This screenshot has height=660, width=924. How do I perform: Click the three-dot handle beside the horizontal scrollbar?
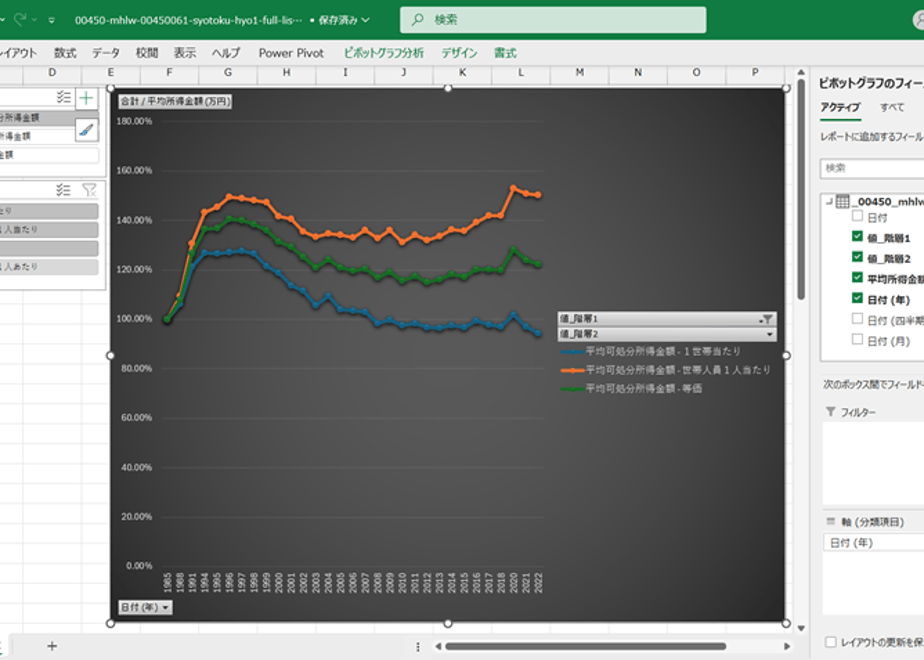pyautogui.click(x=418, y=646)
